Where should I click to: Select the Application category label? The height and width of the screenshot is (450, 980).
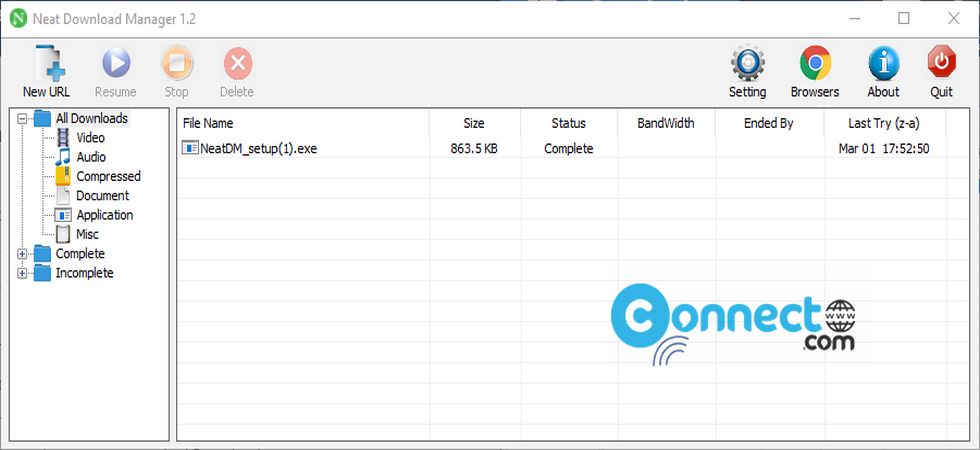105,215
